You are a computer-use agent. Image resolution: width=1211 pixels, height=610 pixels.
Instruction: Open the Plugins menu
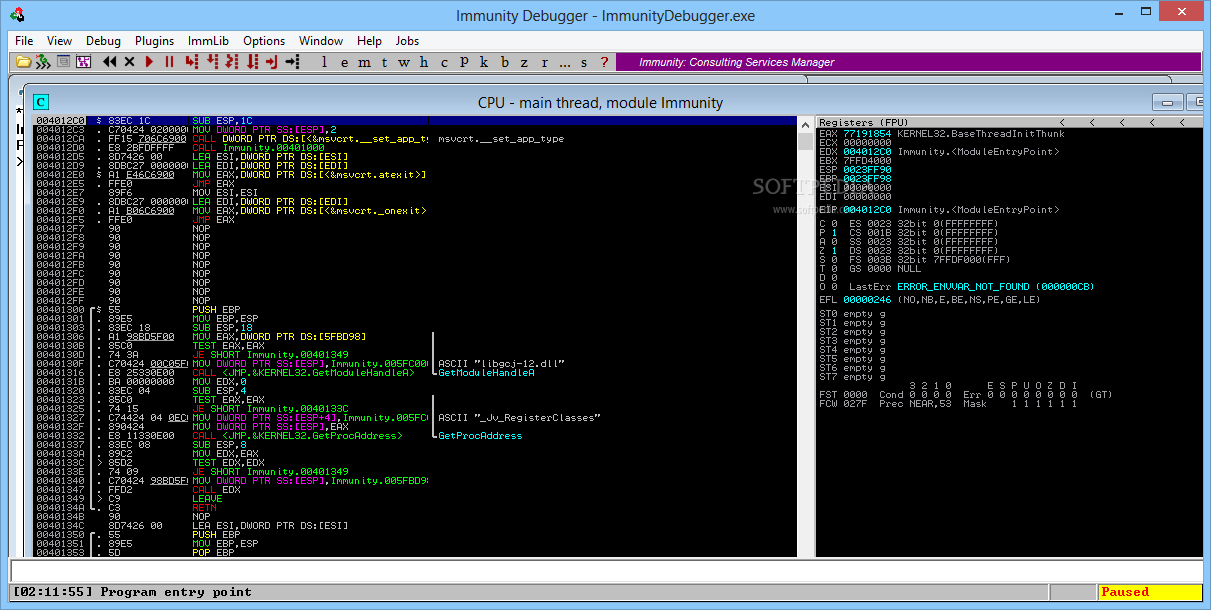click(154, 41)
